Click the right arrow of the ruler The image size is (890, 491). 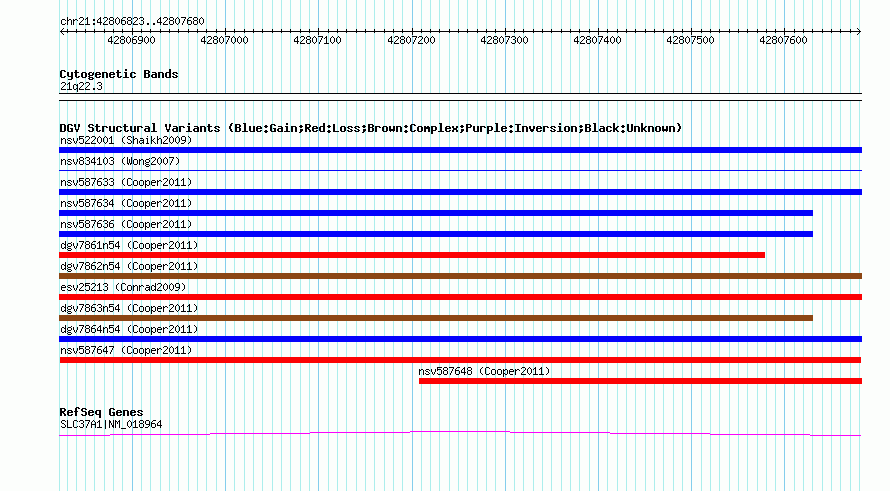click(x=859, y=32)
